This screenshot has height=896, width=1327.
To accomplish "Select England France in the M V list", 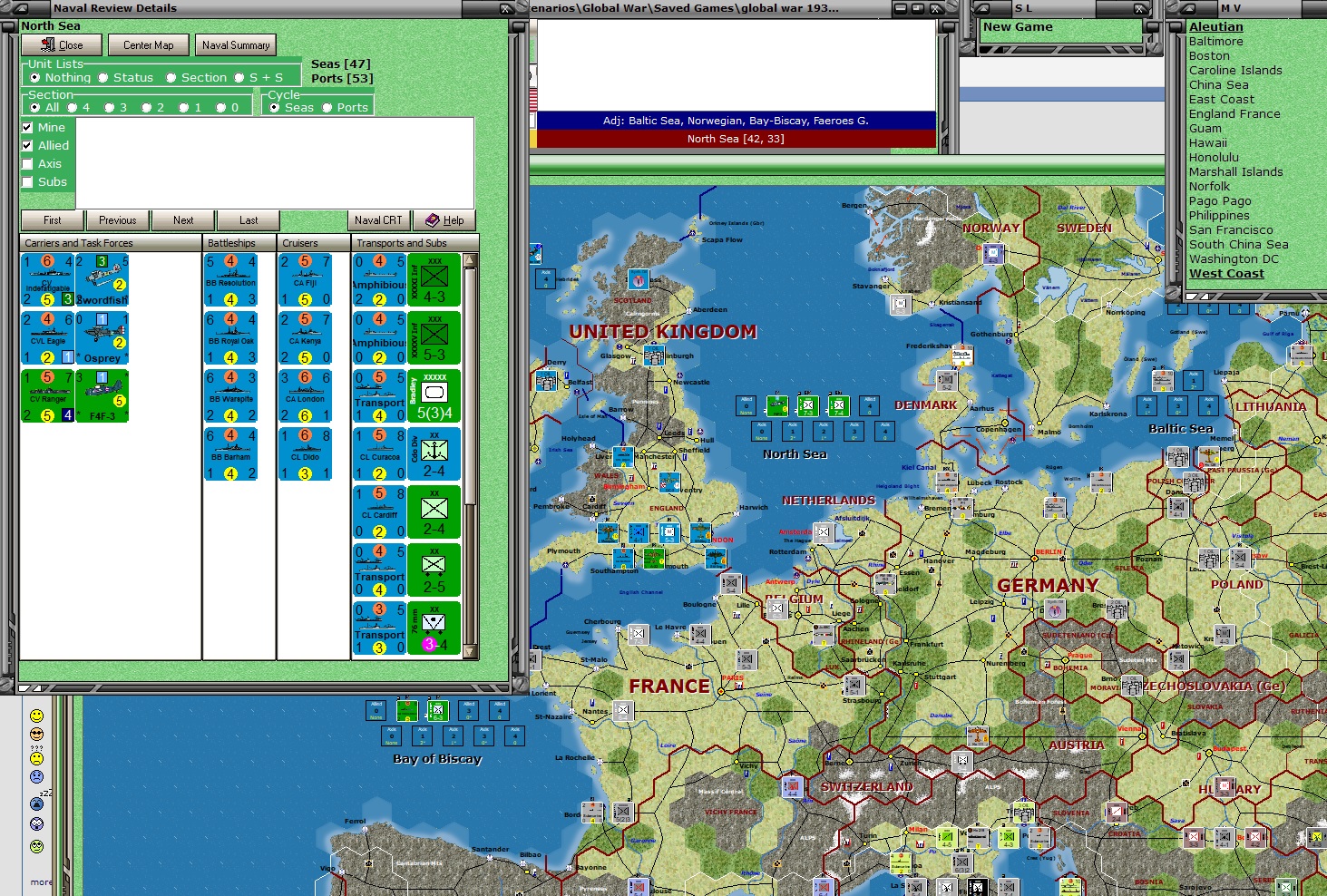I will click(x=1234, y=114).
